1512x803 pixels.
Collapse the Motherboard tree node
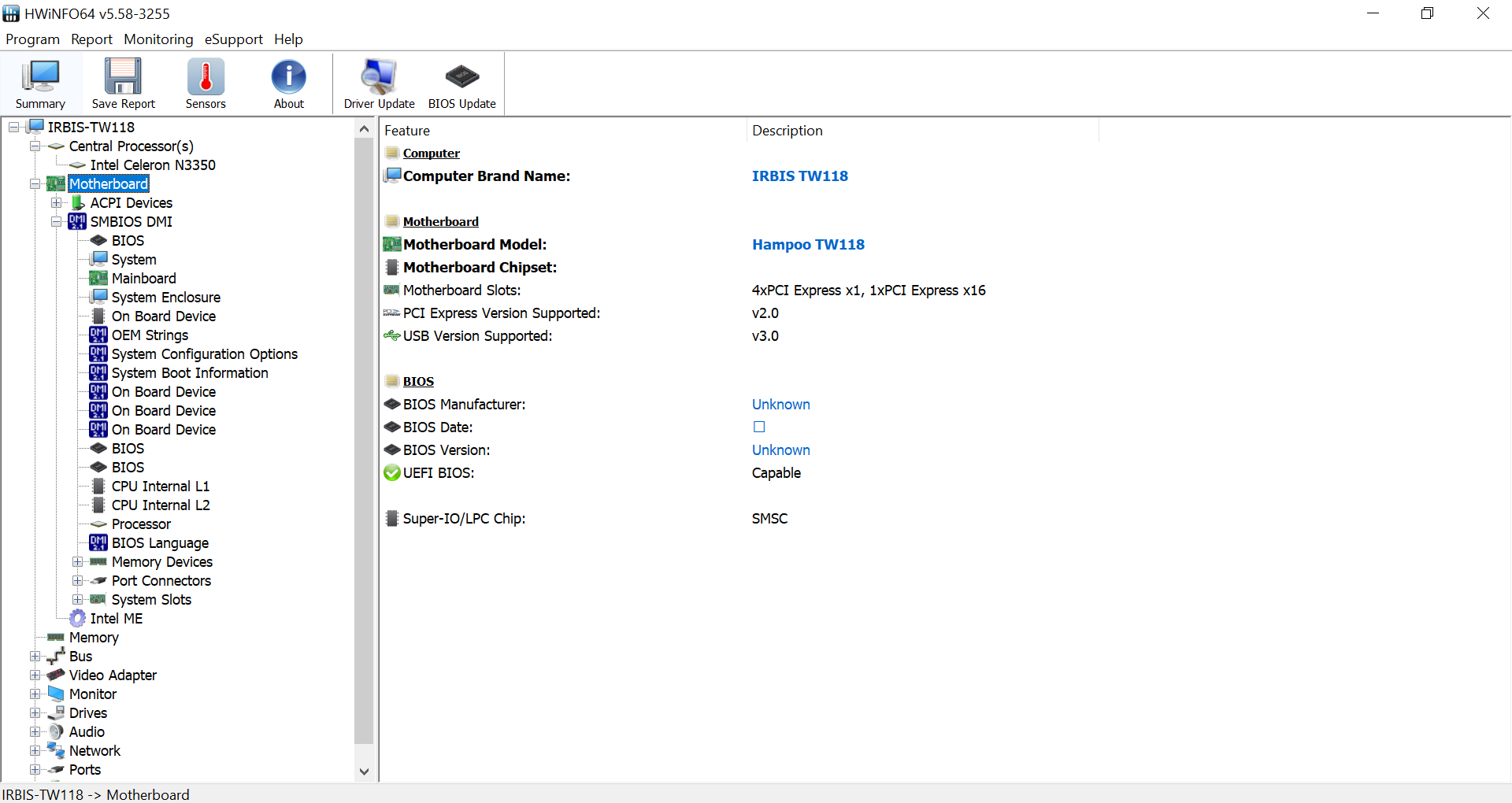(x=35, y=184)
